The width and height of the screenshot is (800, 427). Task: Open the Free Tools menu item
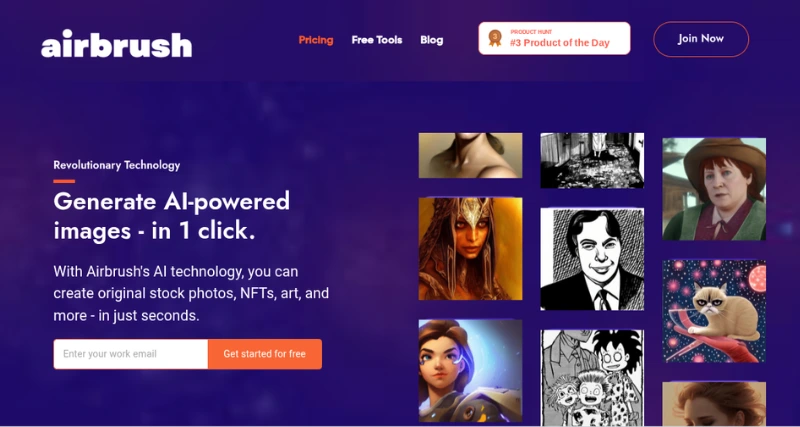click(377, 40)
